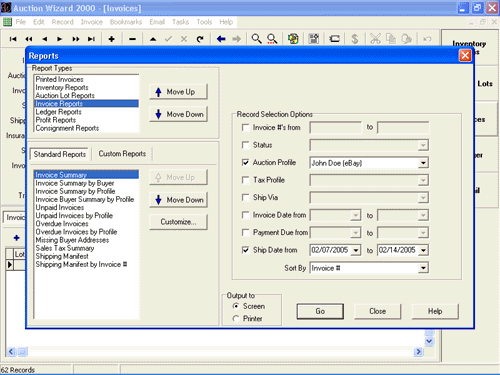Click the Help button in Reports
The height and width of the screenshot is (375, 500).
pos(435,311)
